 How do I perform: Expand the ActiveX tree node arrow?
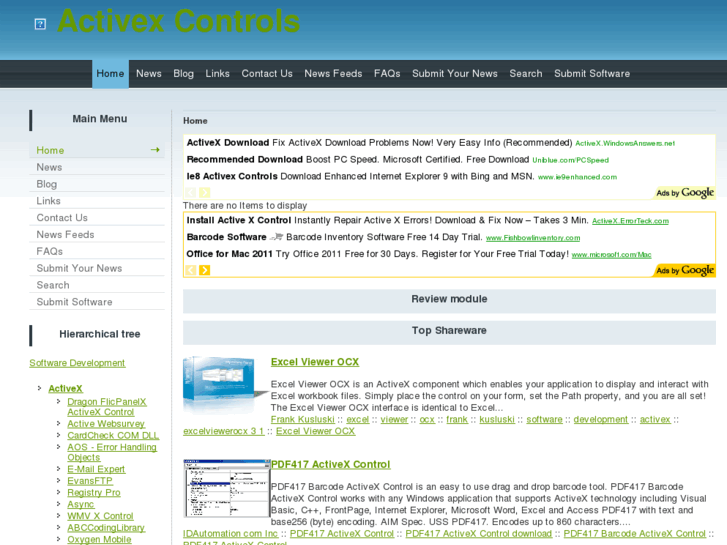click(x=39, y=388)
